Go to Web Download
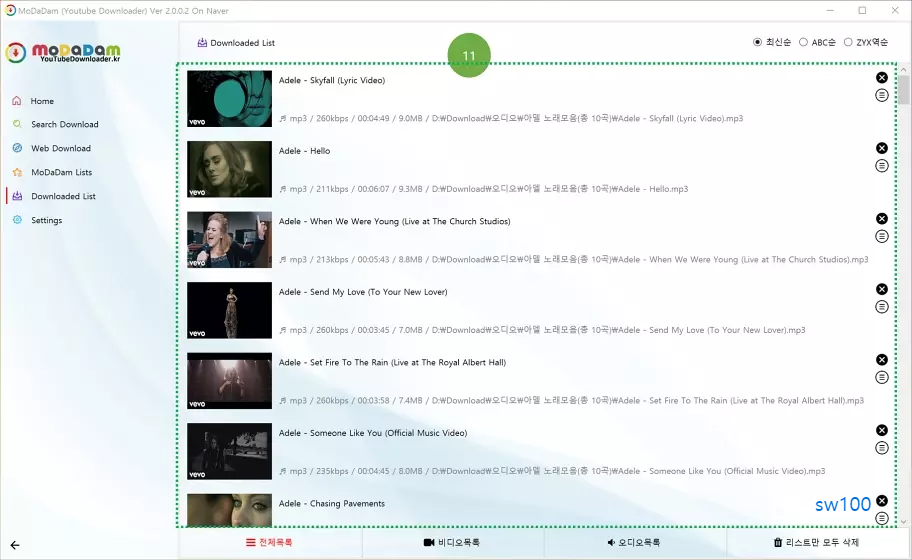The width and height of the screenshot is (912, 560). pos(61,148)
